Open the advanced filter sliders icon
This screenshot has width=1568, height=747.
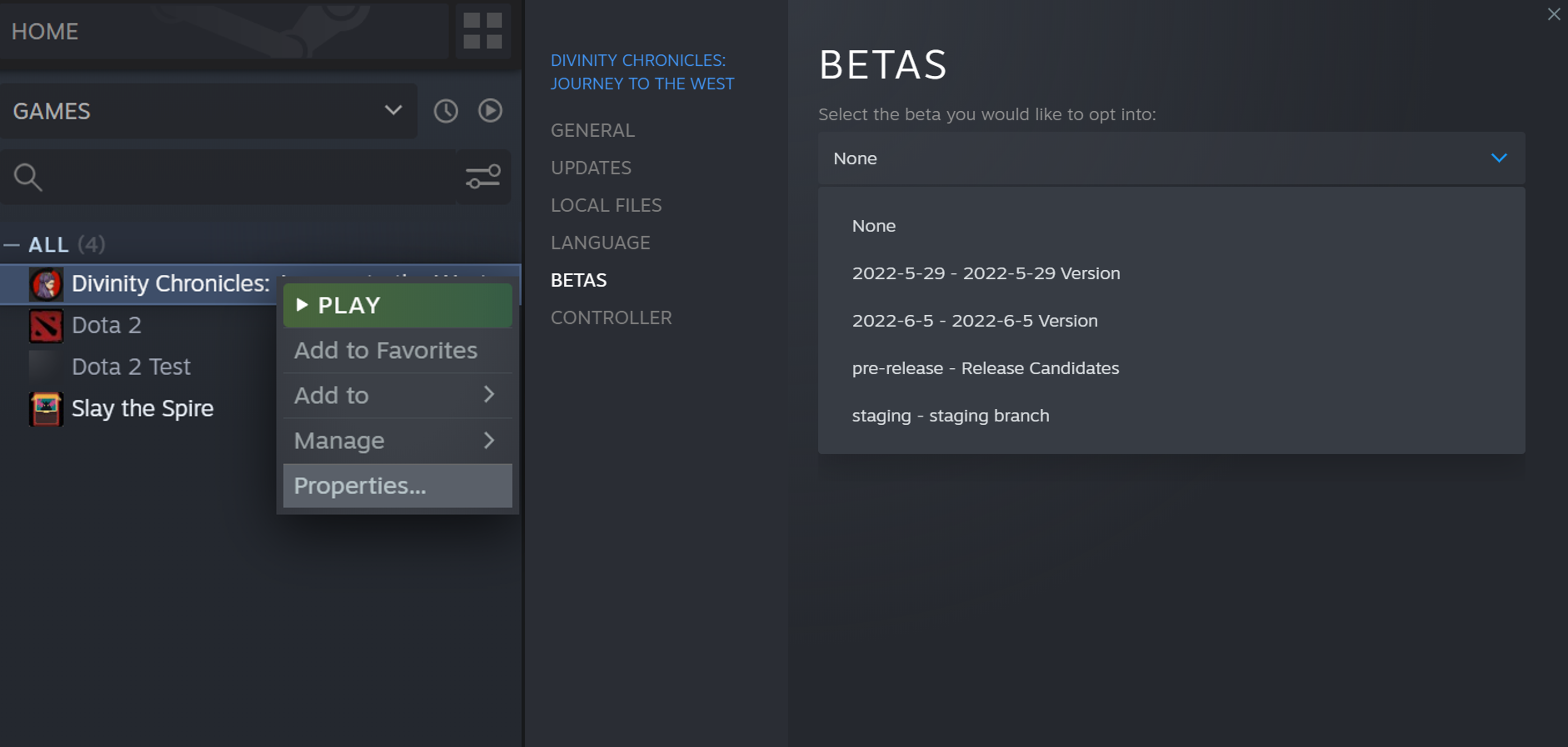coord(483,177)
